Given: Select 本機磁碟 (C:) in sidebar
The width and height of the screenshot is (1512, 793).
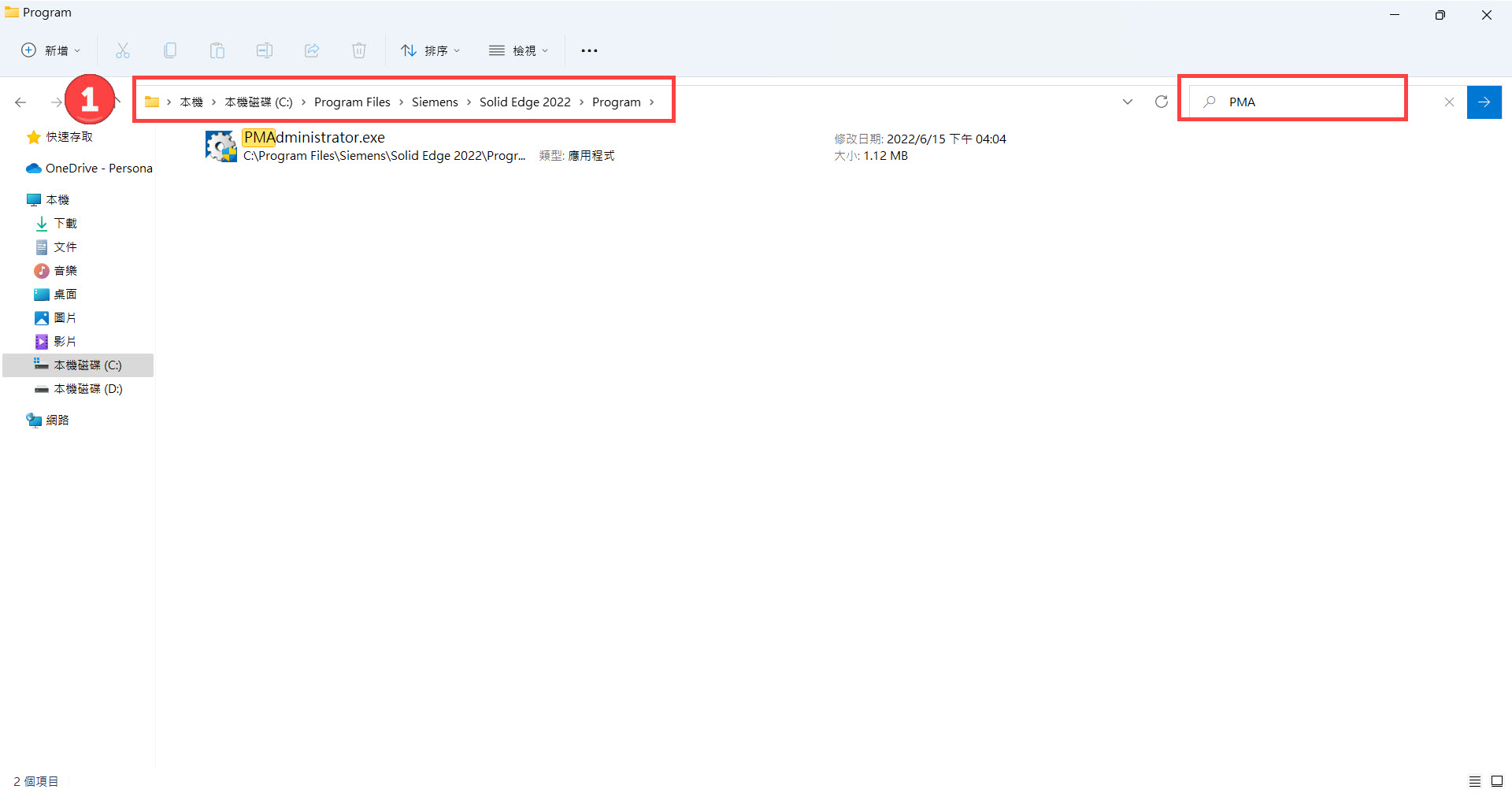Looking at the screenshot, I should click(x=78, y=365).
